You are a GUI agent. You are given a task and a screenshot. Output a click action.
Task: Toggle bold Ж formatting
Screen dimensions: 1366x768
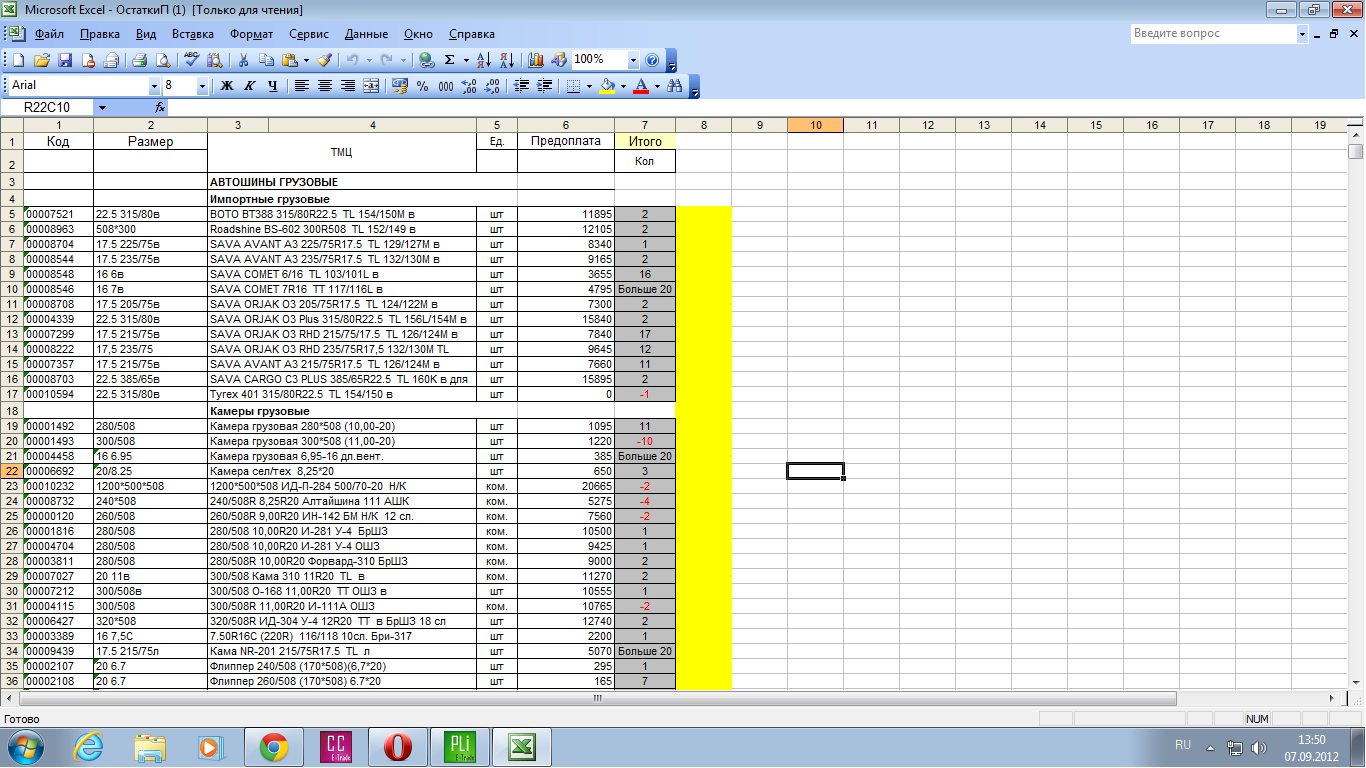coord(226,86)
